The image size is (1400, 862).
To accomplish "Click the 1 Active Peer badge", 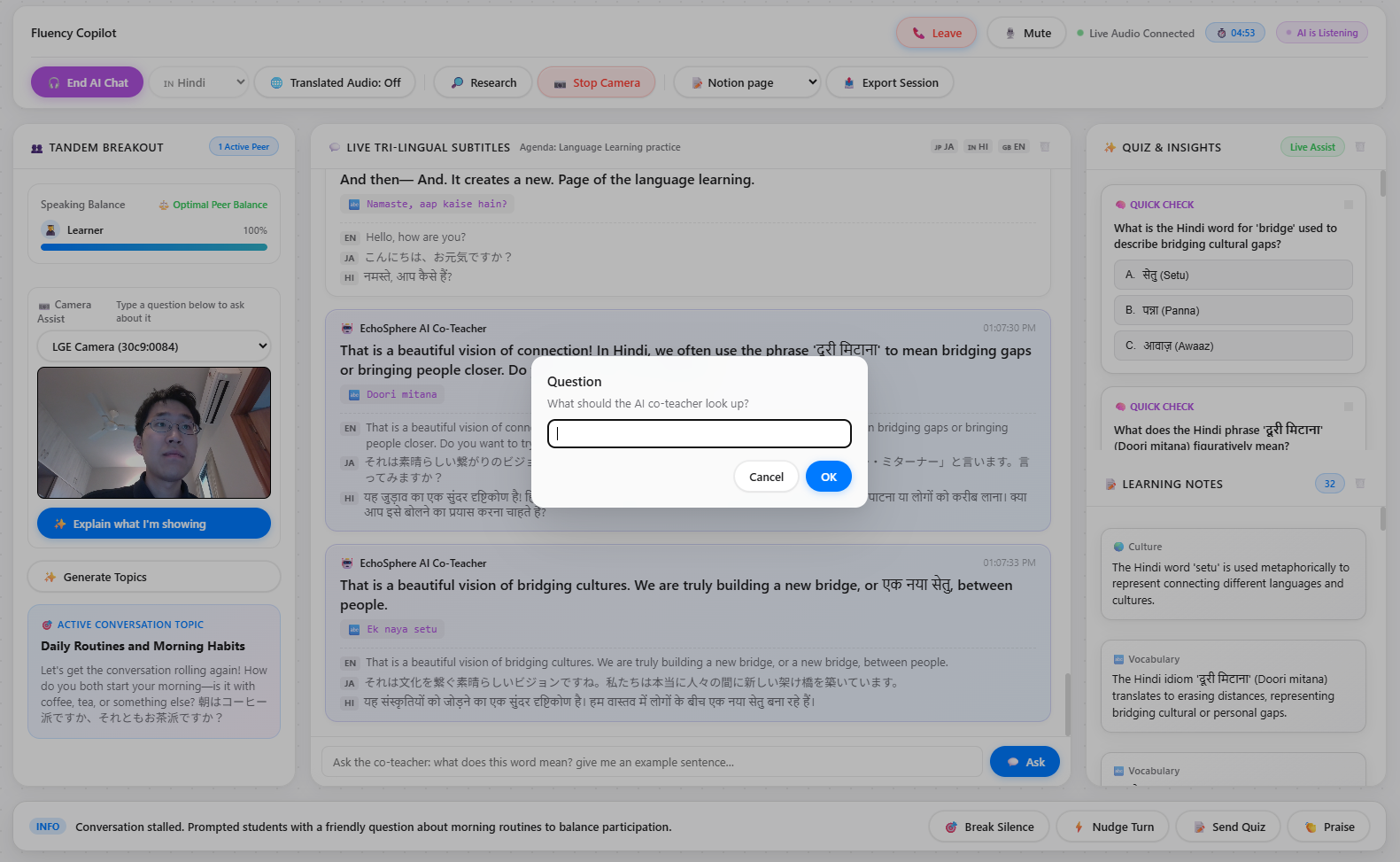I will coord(244,146).
